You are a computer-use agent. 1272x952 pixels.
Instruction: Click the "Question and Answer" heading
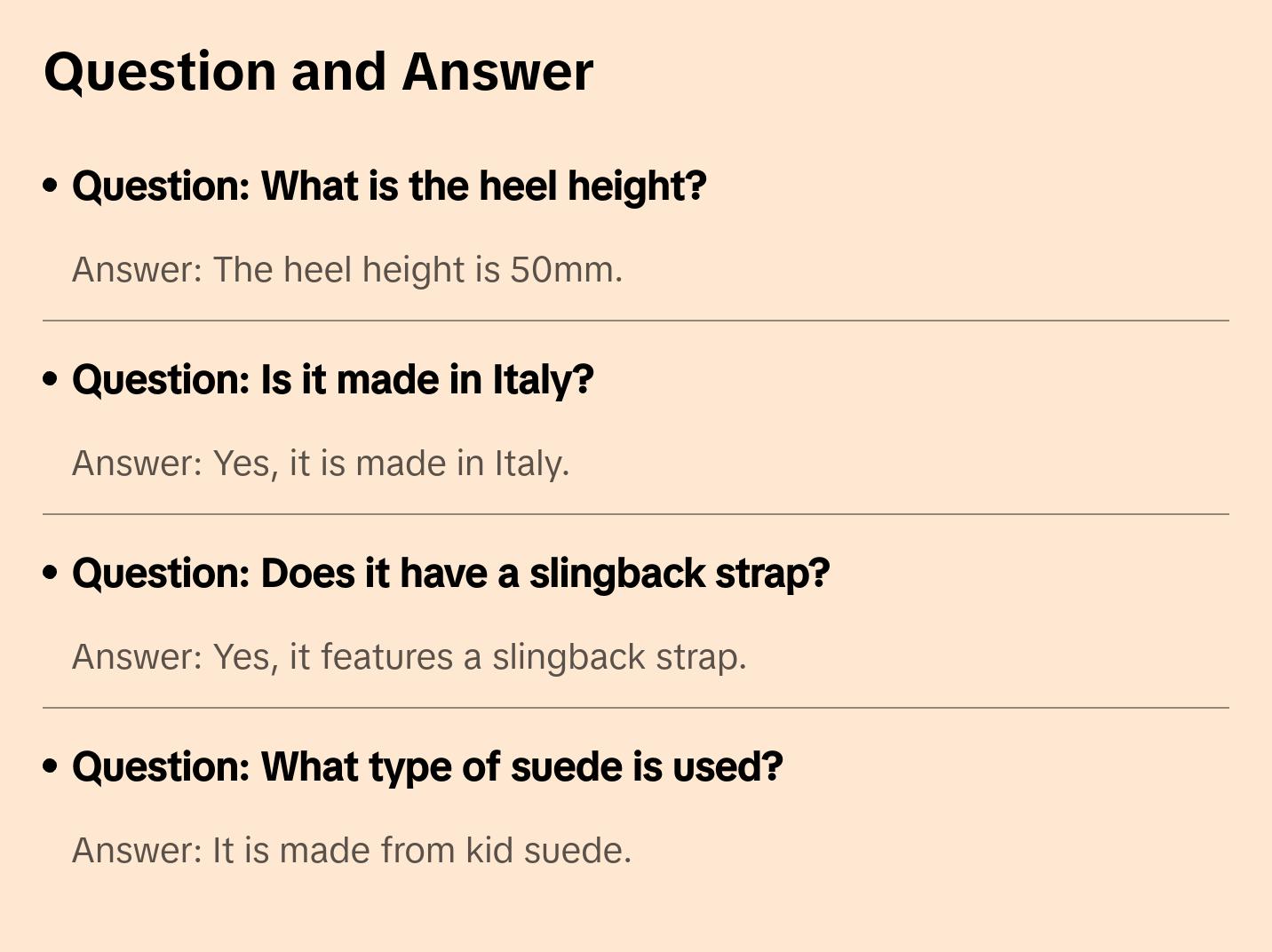318,72
